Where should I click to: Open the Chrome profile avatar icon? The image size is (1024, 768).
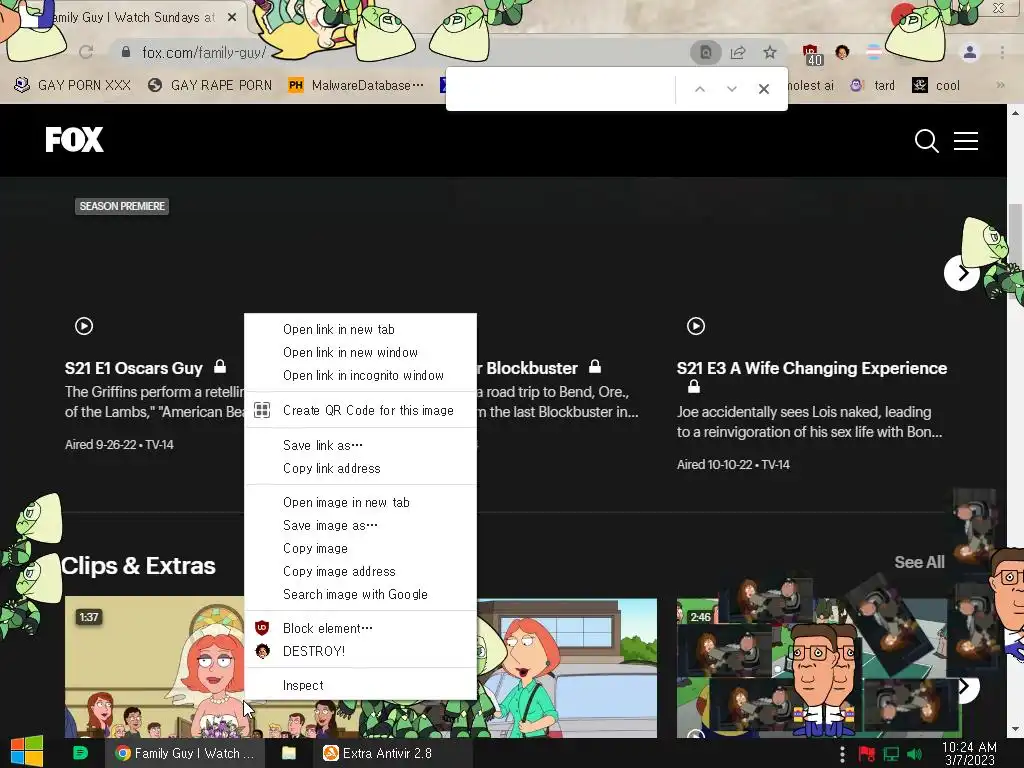tap(970, 52)
